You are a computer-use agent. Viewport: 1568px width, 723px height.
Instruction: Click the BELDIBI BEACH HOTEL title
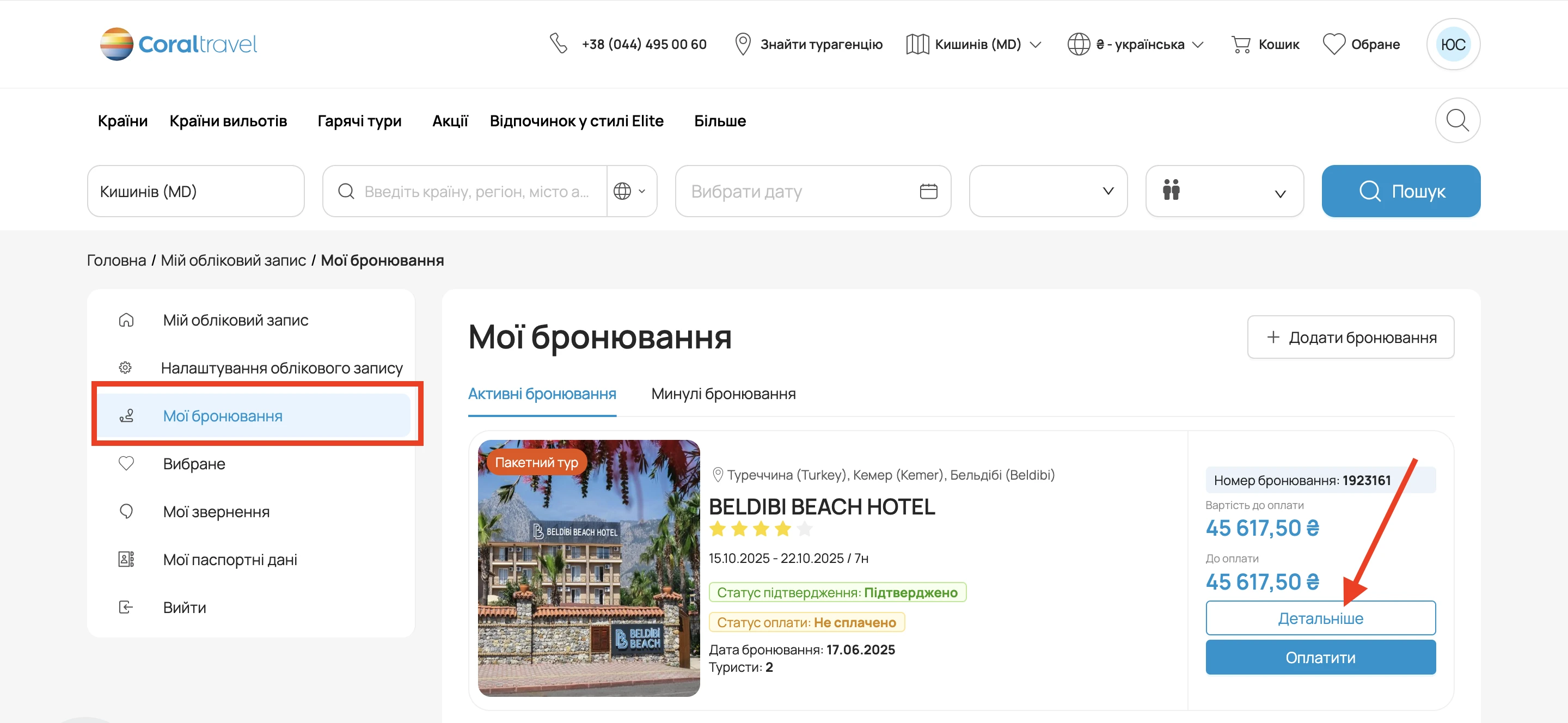(822, 506)
